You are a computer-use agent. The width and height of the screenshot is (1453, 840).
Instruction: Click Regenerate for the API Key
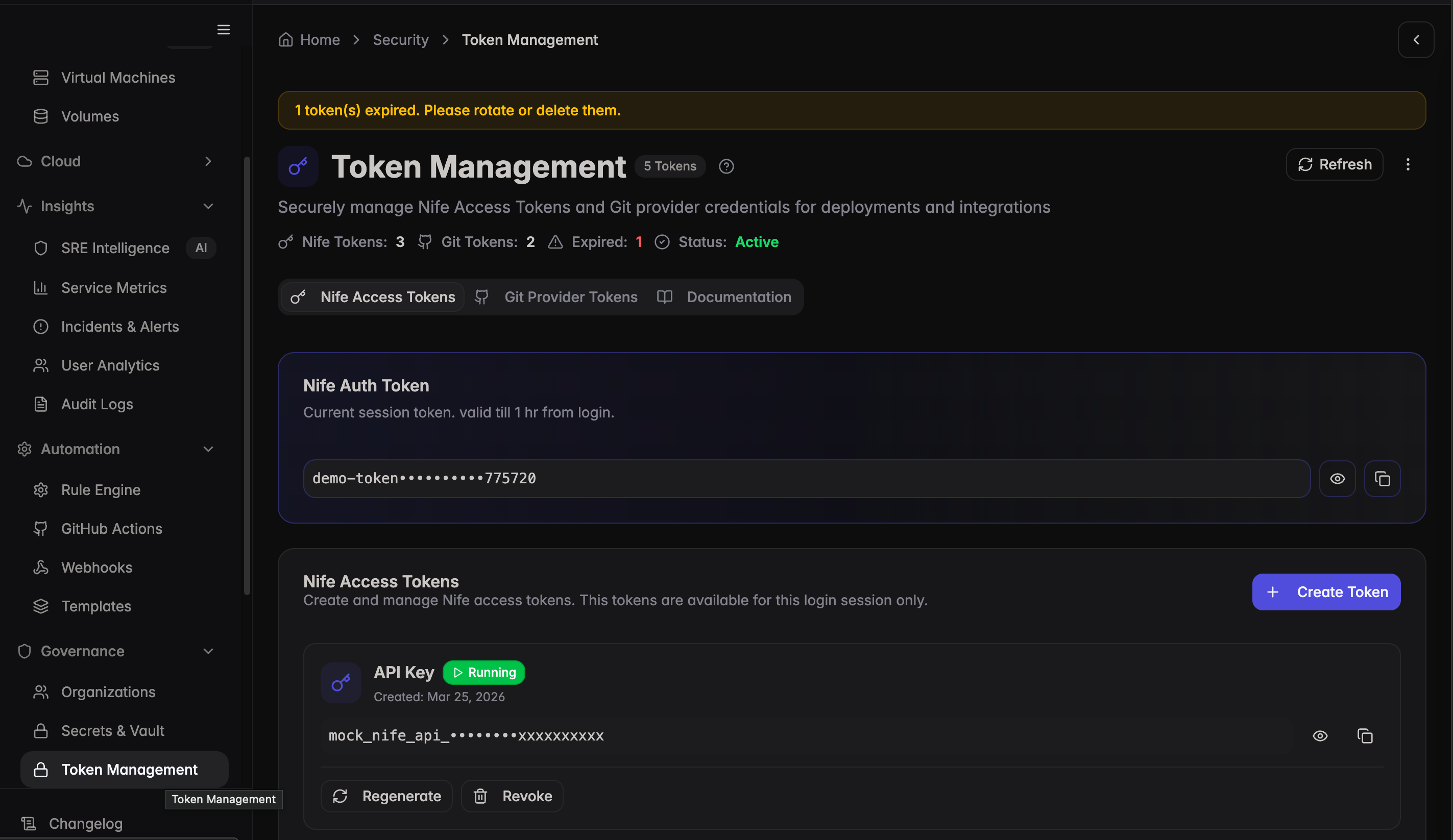386,796
